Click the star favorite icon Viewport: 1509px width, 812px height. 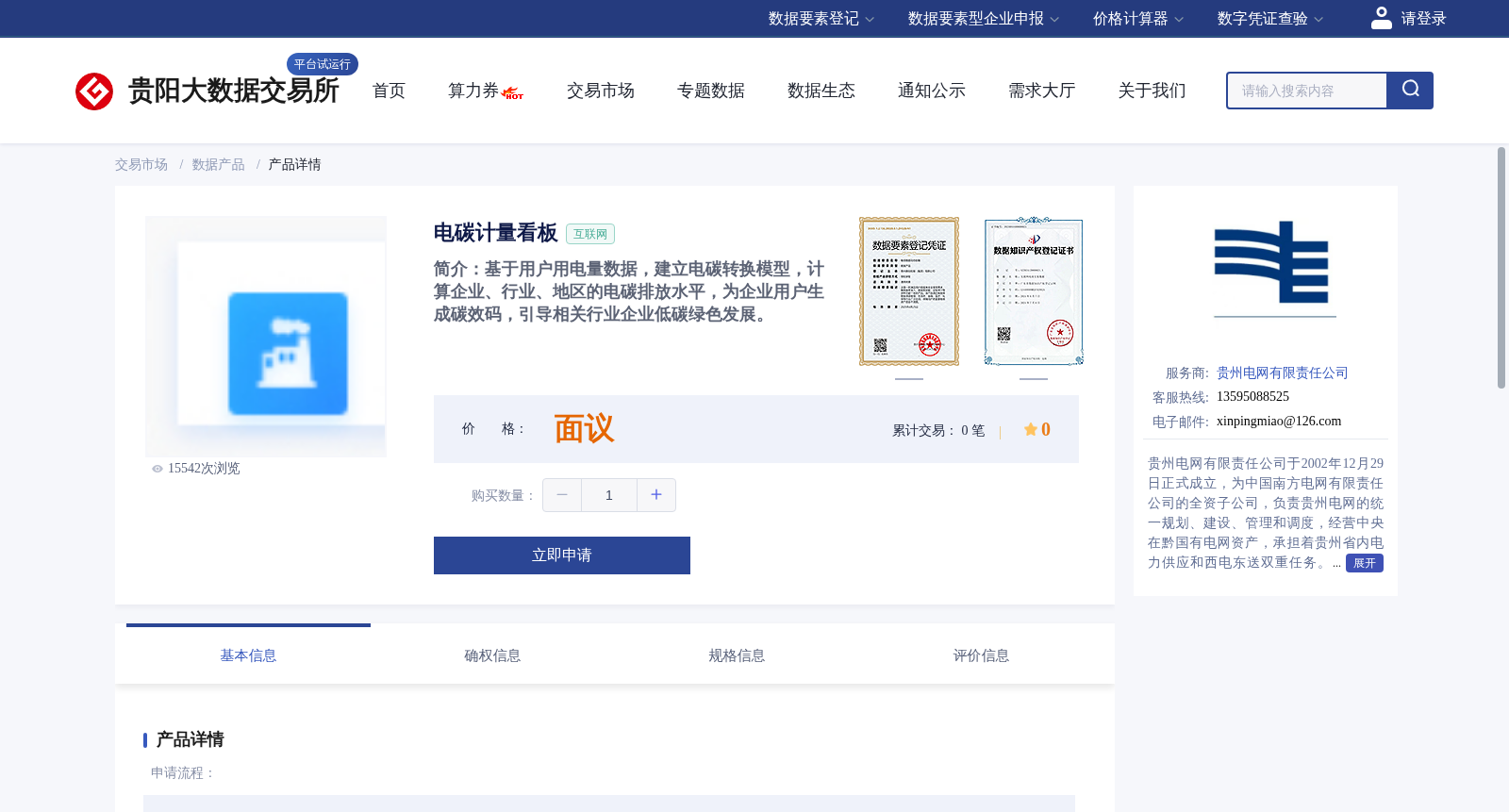click(1030, 430)
